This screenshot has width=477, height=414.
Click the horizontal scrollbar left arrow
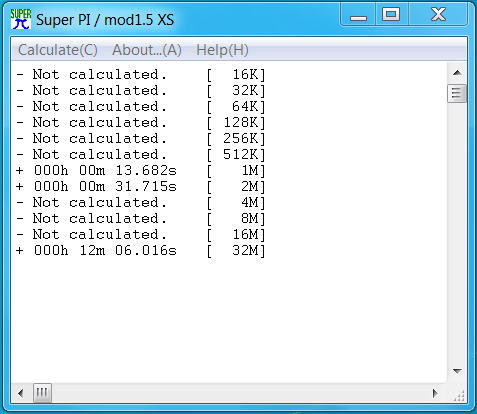(21, 393)
